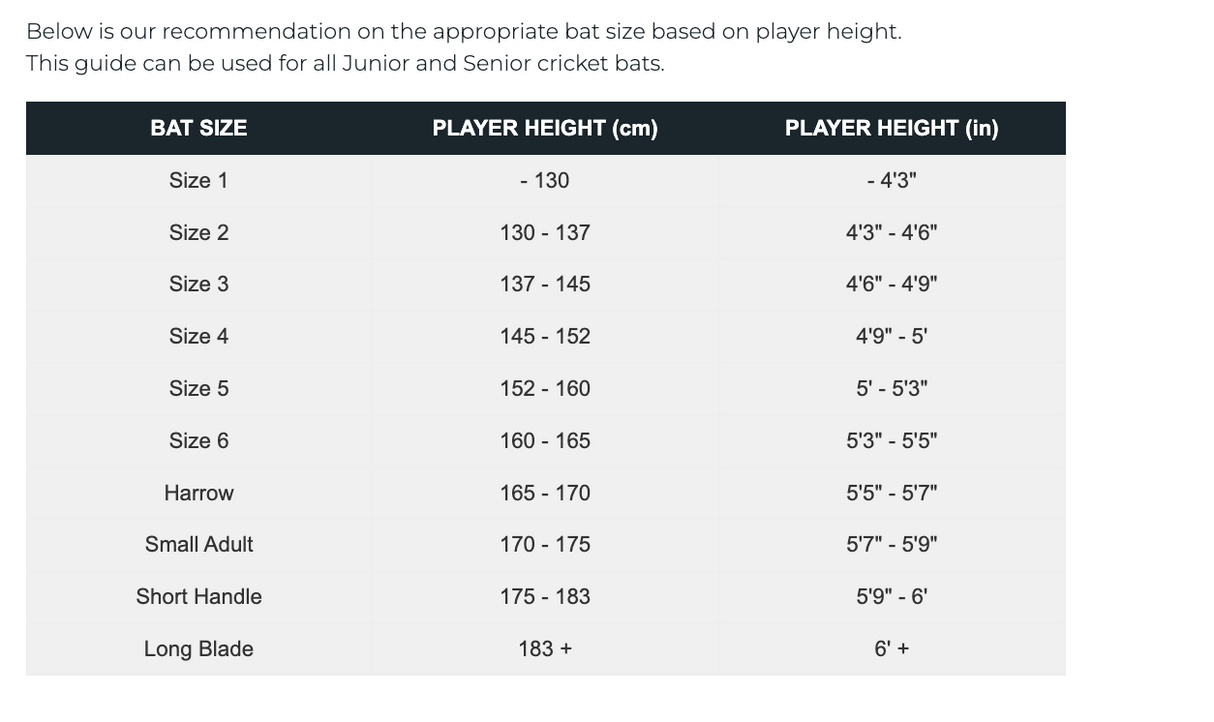Select the Size 2 cell
The height and width of the screenshot is (722, 1214).
pos(199,233)
